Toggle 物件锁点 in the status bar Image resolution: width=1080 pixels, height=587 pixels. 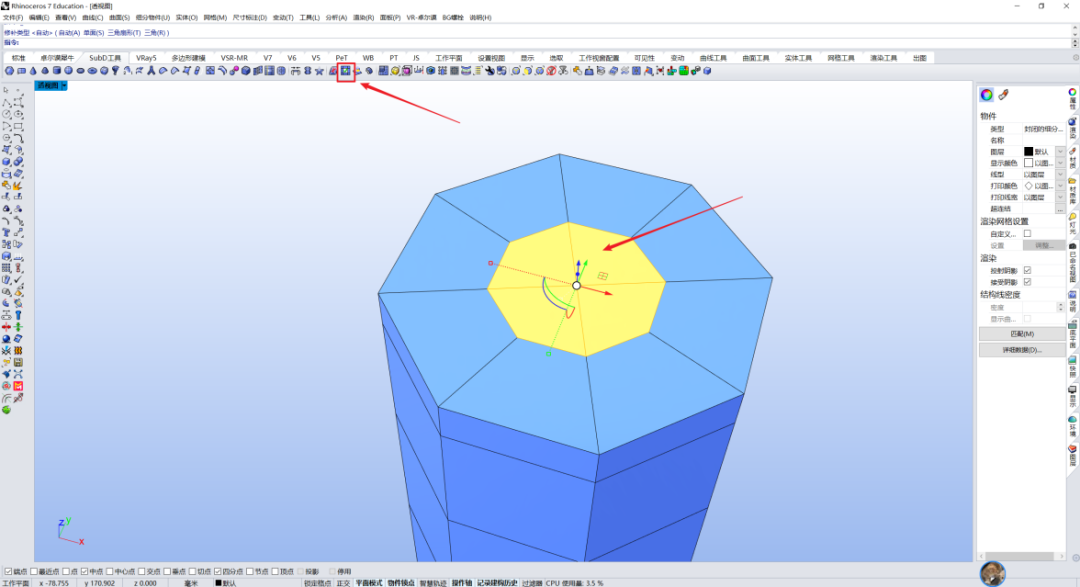[x=400, y=583]
